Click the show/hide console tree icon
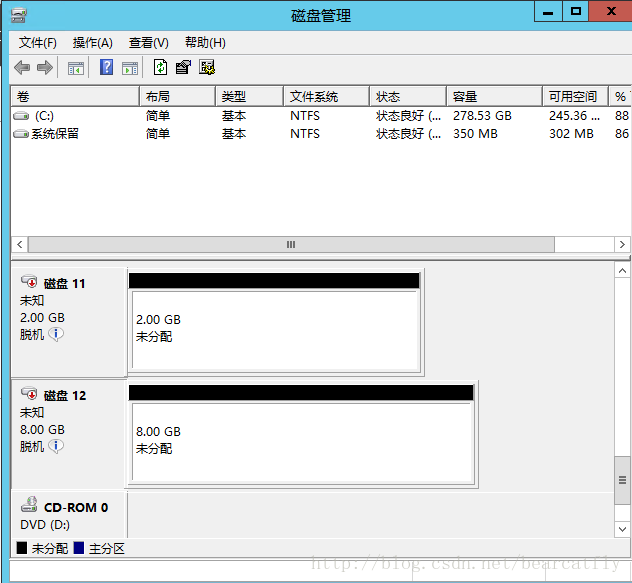Image resolution: width=632 pixels, height=583 pixels. click(76, 68)
